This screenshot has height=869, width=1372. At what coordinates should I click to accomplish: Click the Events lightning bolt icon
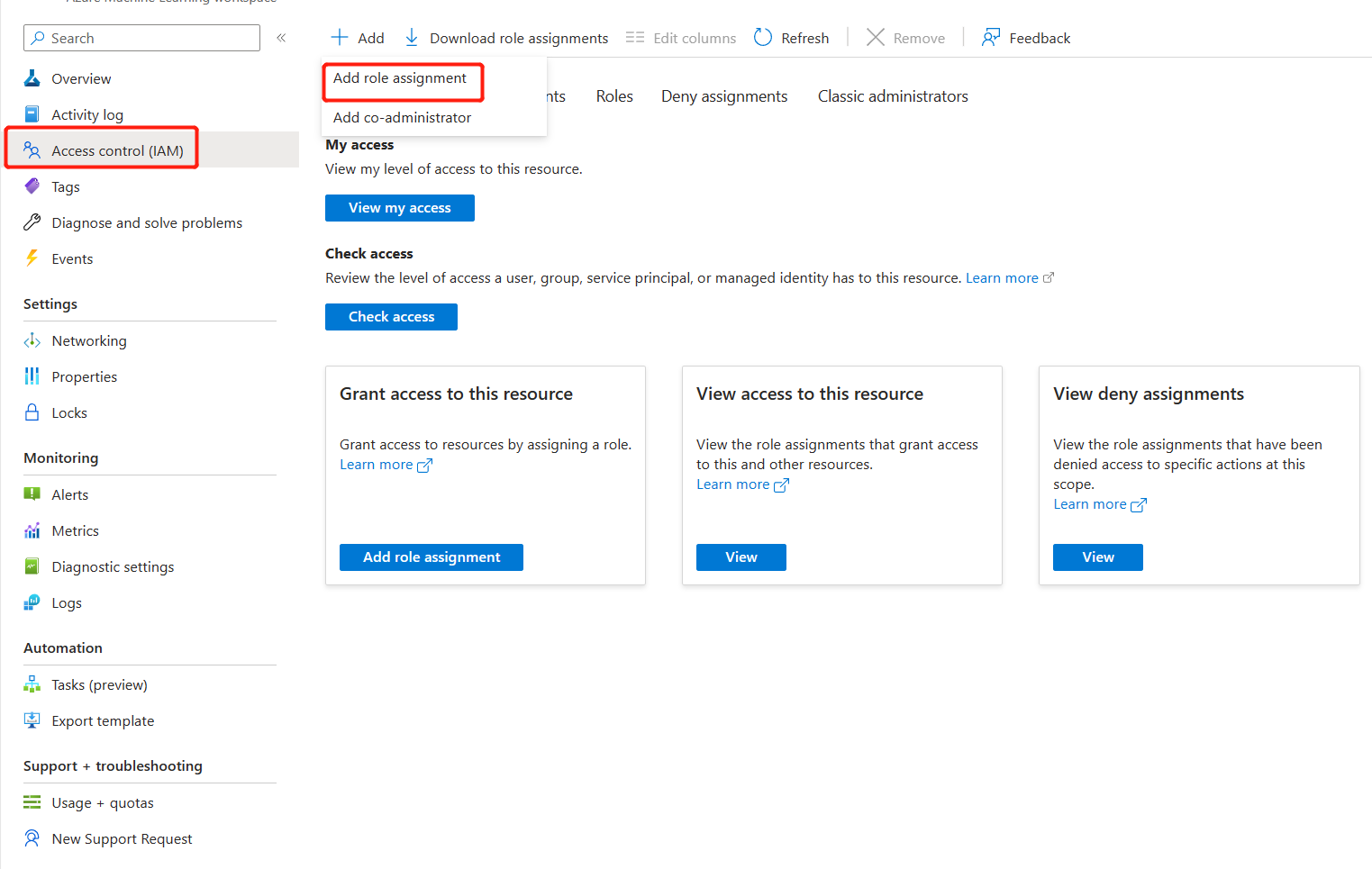[32, 258]
